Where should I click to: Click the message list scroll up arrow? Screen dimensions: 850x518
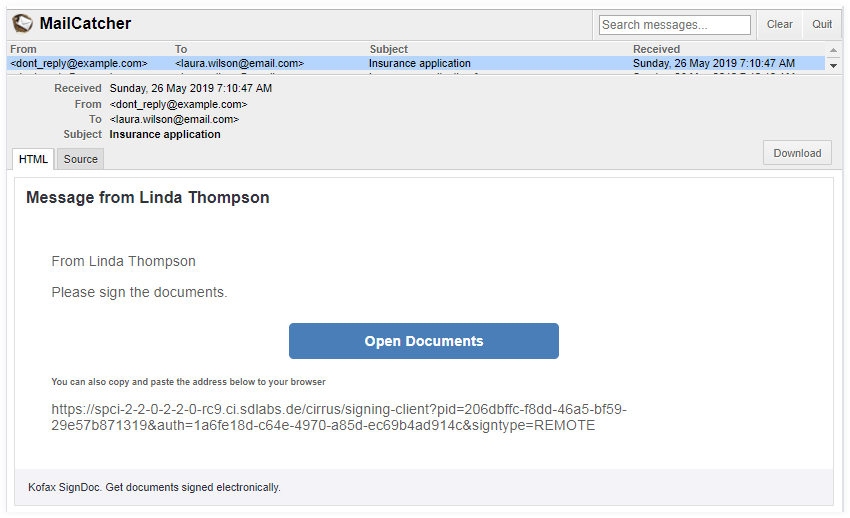point(834,49)
